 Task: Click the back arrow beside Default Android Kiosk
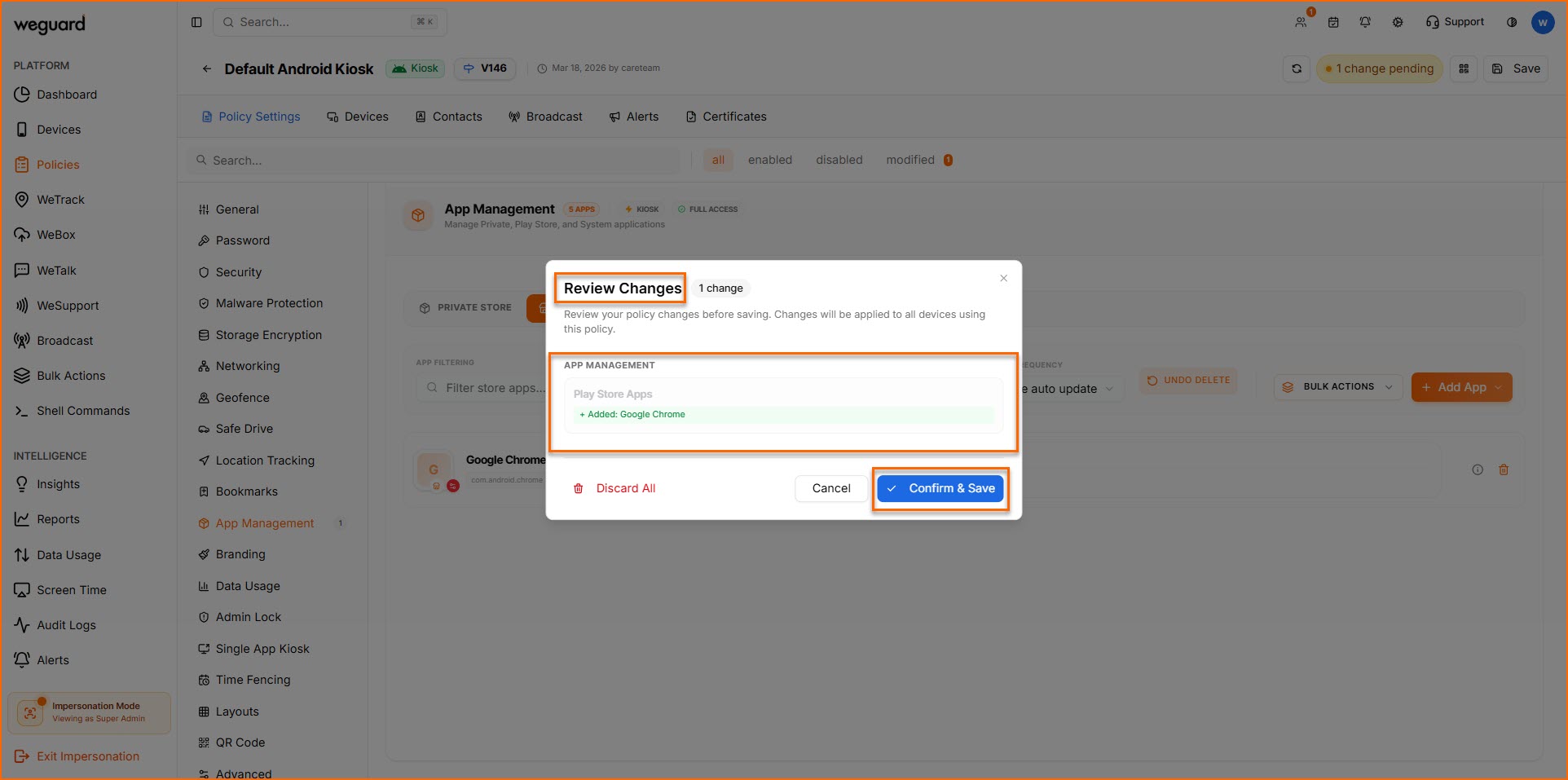pyautogui.click(x=207, y=69)
